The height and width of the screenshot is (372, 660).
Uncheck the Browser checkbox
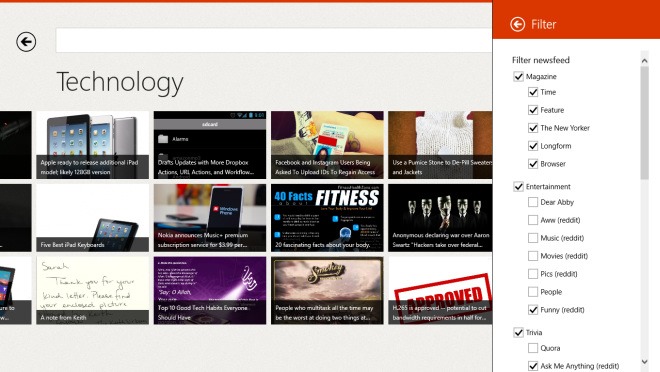click(533, 164)
